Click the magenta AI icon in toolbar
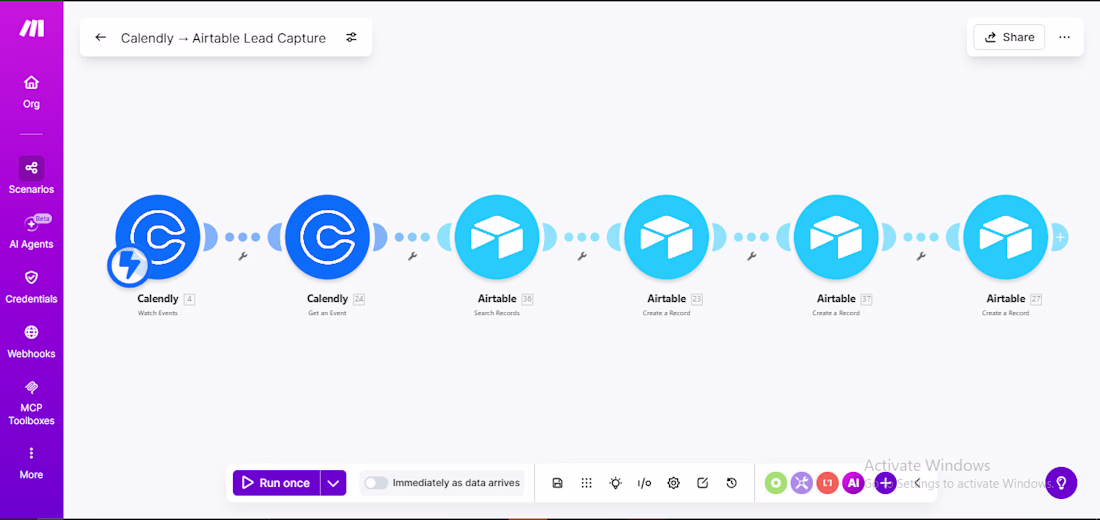Image resolution: width=1100 pixels, height=520 pixels. pos(854,483)
